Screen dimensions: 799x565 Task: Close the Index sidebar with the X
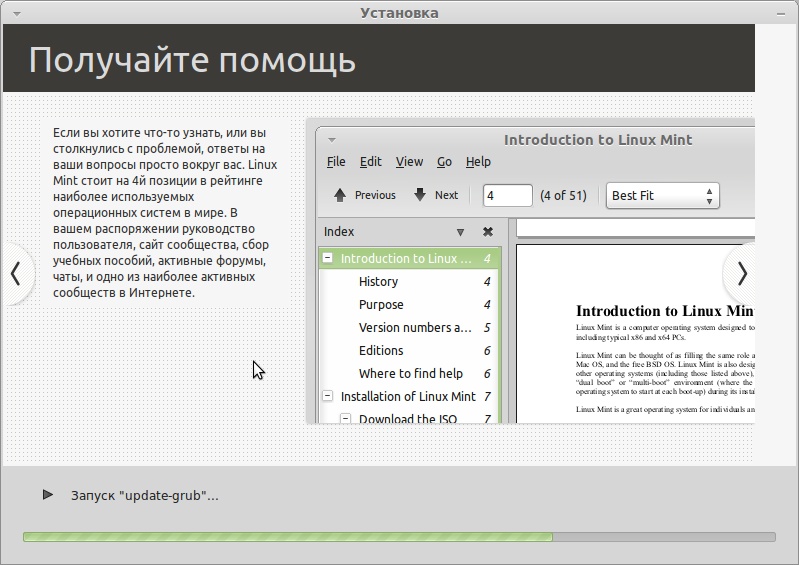coord(488,232)
